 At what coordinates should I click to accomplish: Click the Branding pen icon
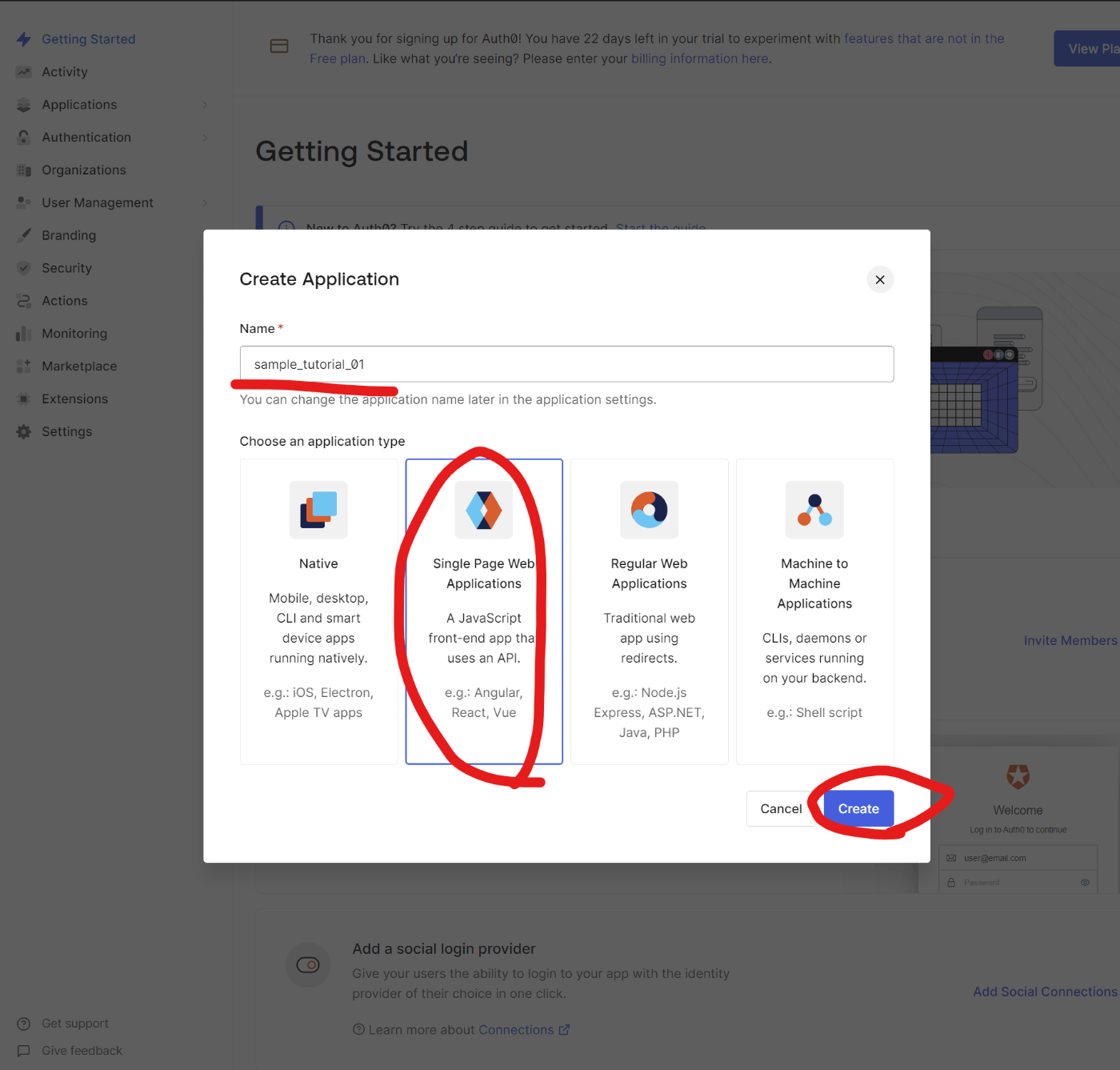click(24, 235)
